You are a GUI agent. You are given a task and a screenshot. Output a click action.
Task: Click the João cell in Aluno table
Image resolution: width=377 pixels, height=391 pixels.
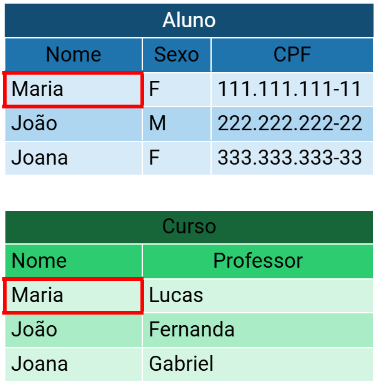pos(74,124)
